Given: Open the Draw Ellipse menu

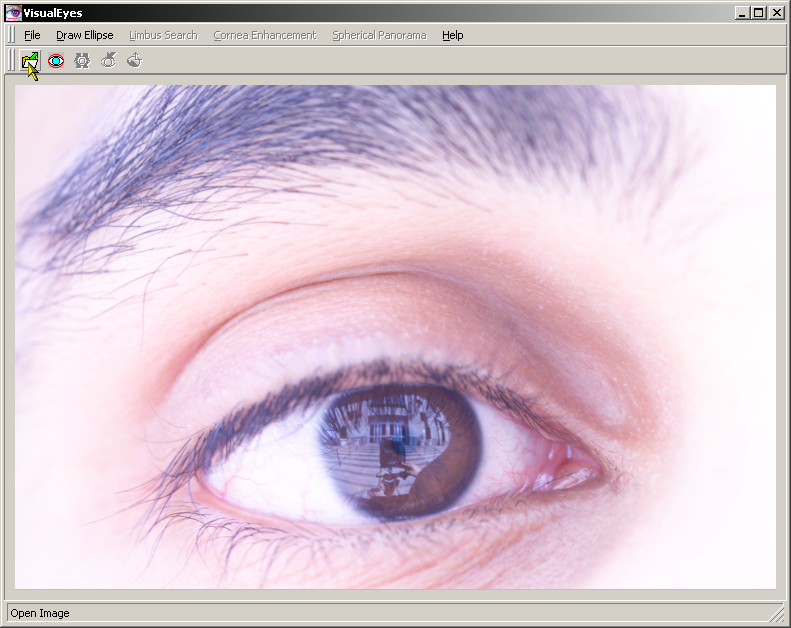Looking at the screenshot, I should click(x=85, y=35).
